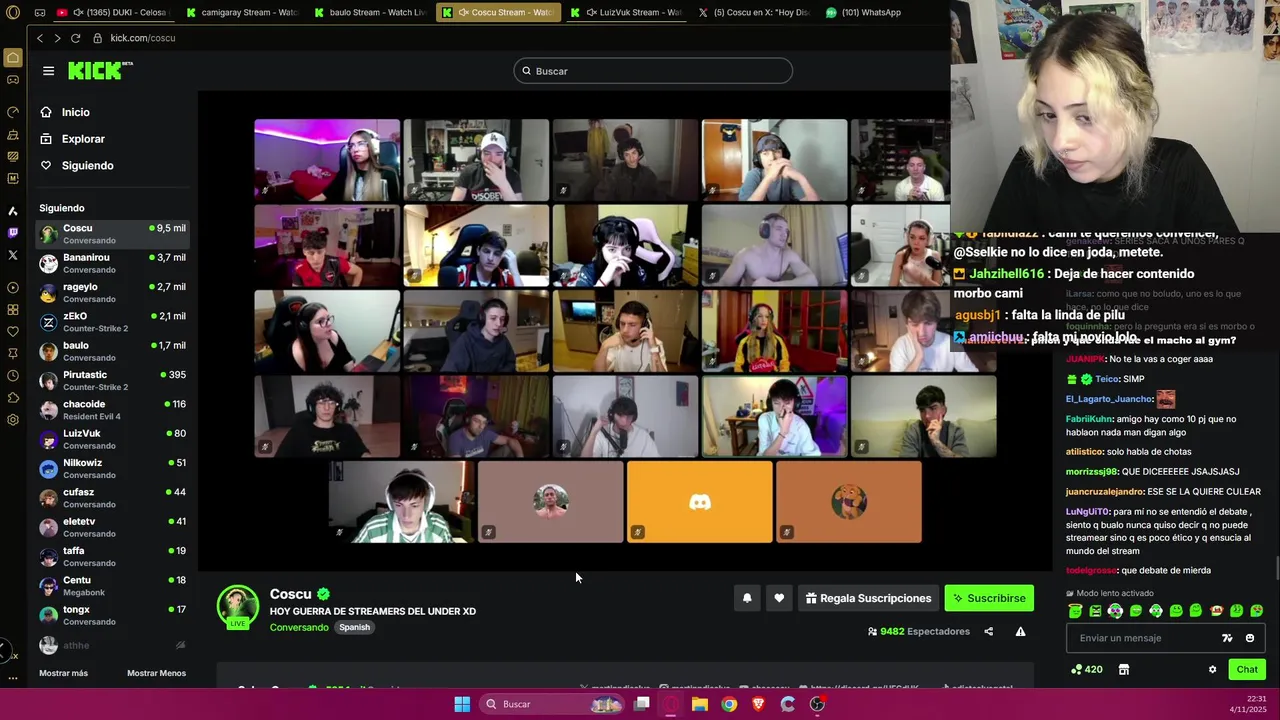Open chat settings gear icon
The width and height of the screenshot is (1280, 720).
(x=1212, y=669)
